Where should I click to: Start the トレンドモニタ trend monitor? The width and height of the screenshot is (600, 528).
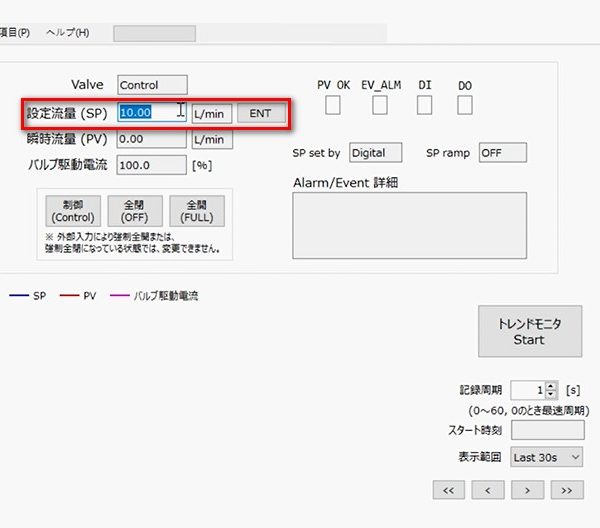(529, 331)
